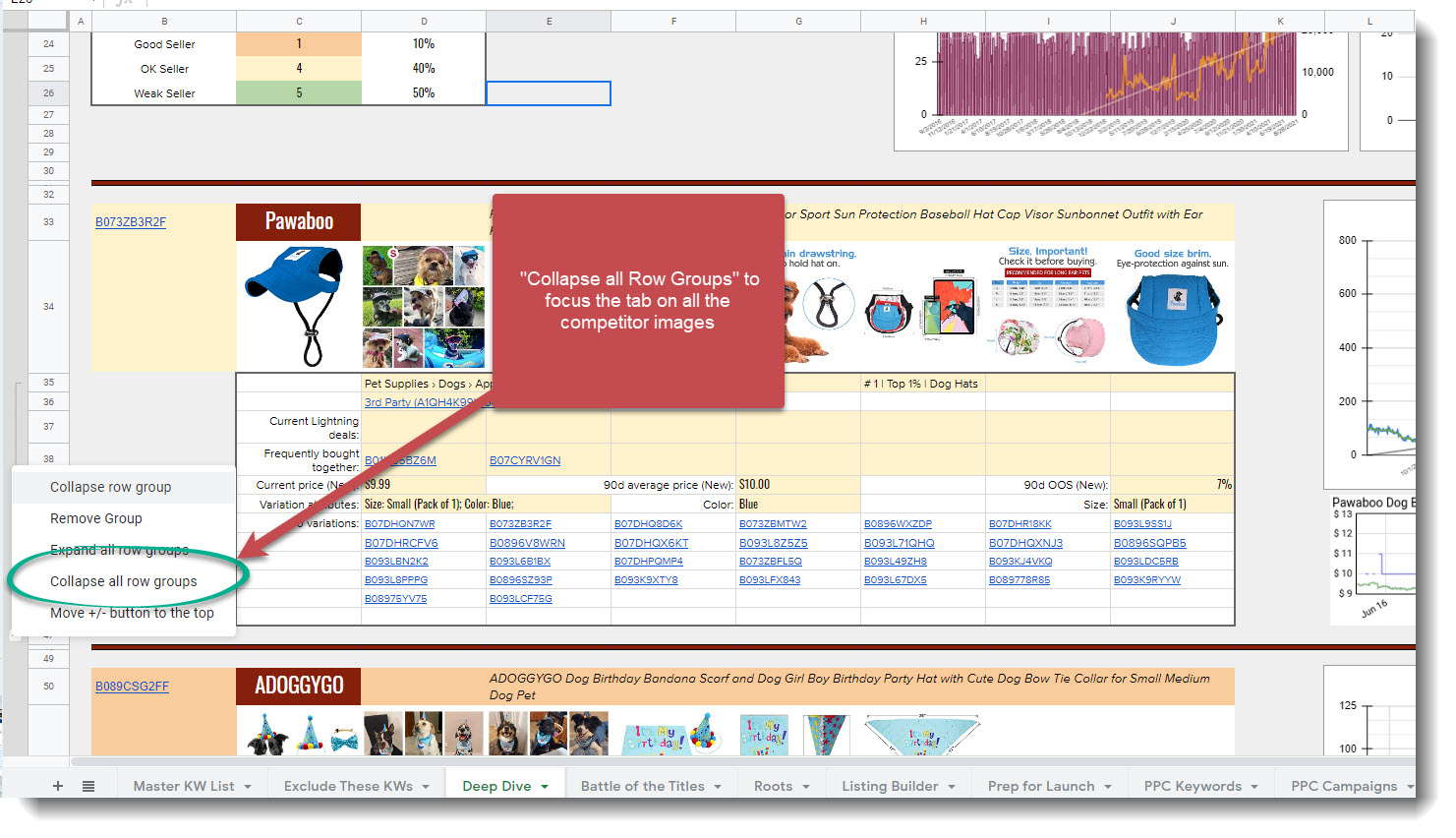Open the Prep for Launch tab arrow

tap(1108, 787)
